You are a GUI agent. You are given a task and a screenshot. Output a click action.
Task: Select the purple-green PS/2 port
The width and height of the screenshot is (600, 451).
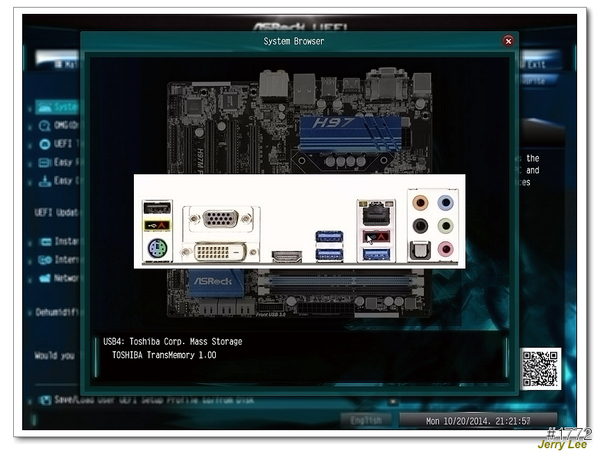pyautogui.click(x=157, y=247)
